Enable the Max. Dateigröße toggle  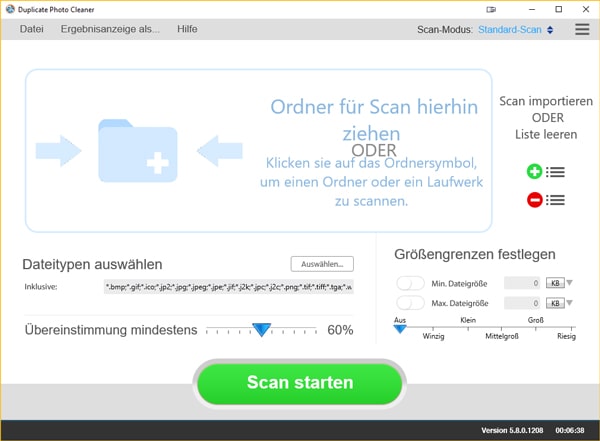pos(411,303)
